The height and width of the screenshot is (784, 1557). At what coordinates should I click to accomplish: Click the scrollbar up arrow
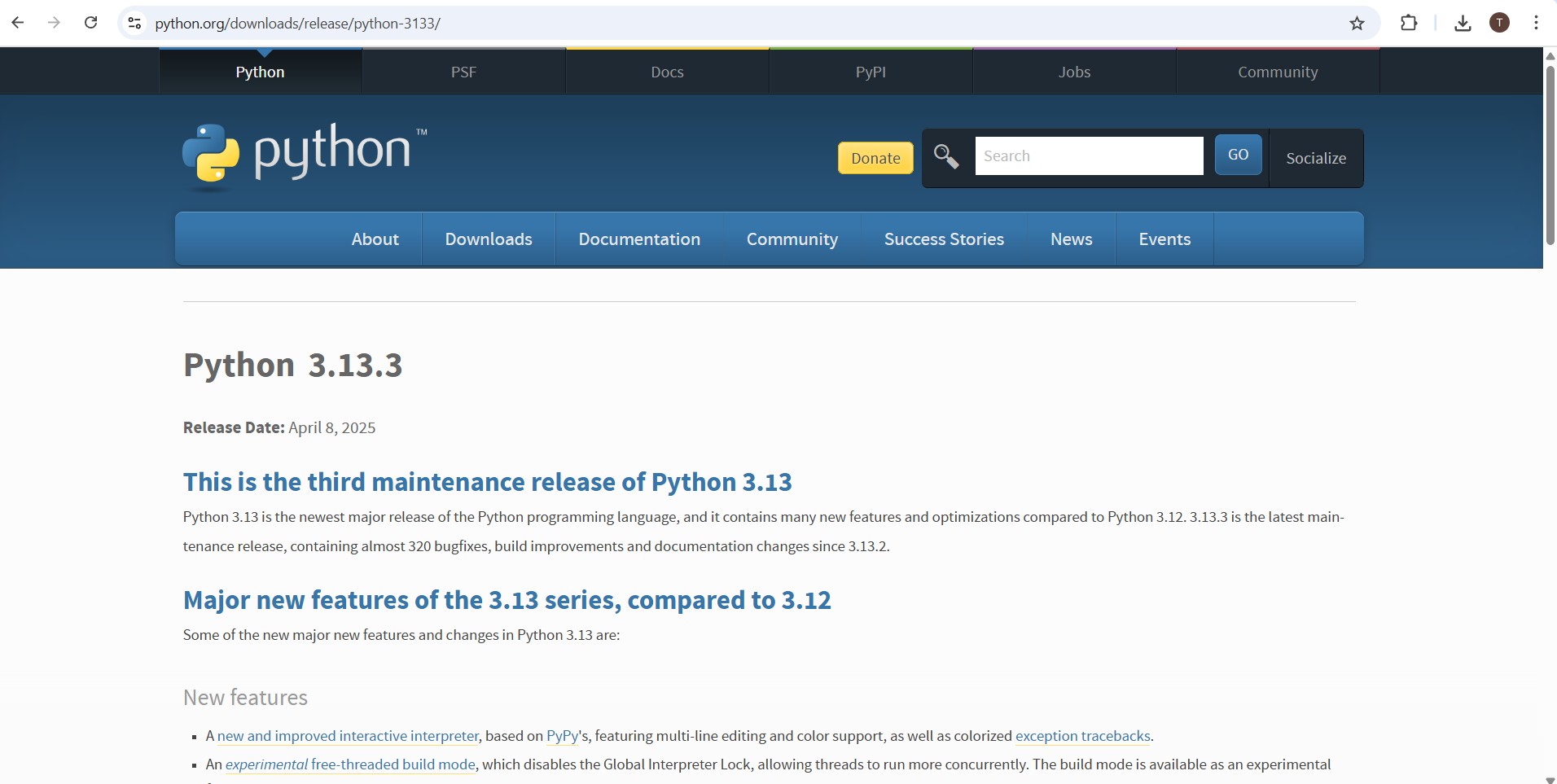click(1550, 55)
